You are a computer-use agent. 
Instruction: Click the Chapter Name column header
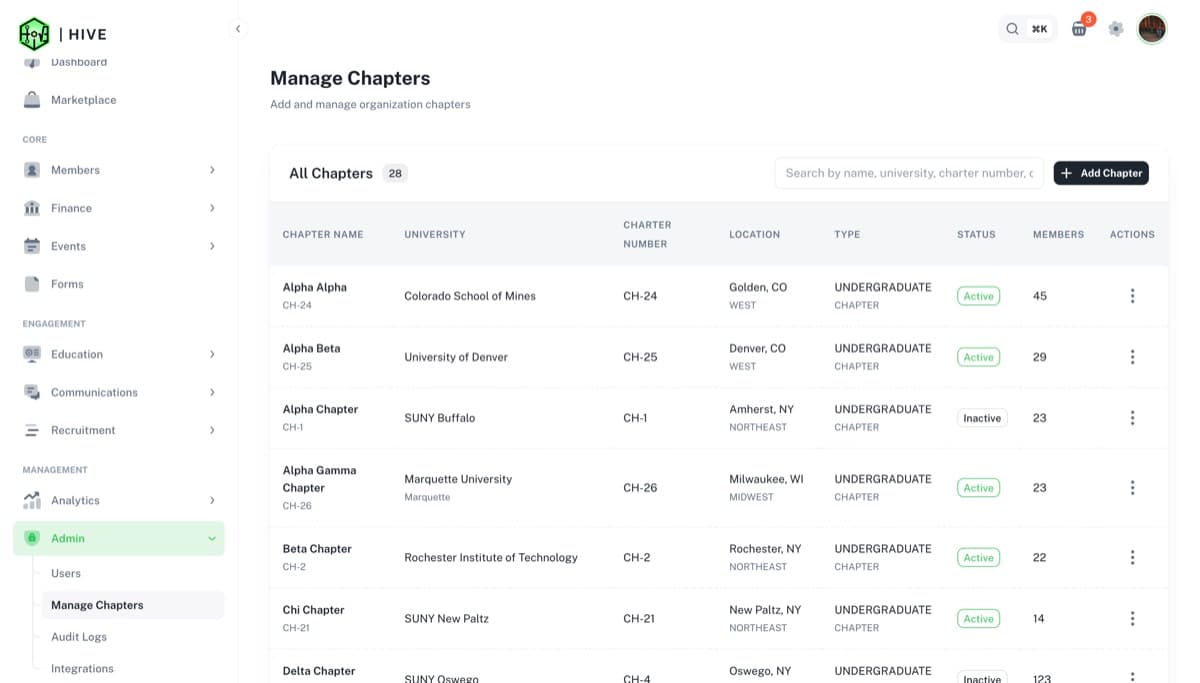[323, 234]
